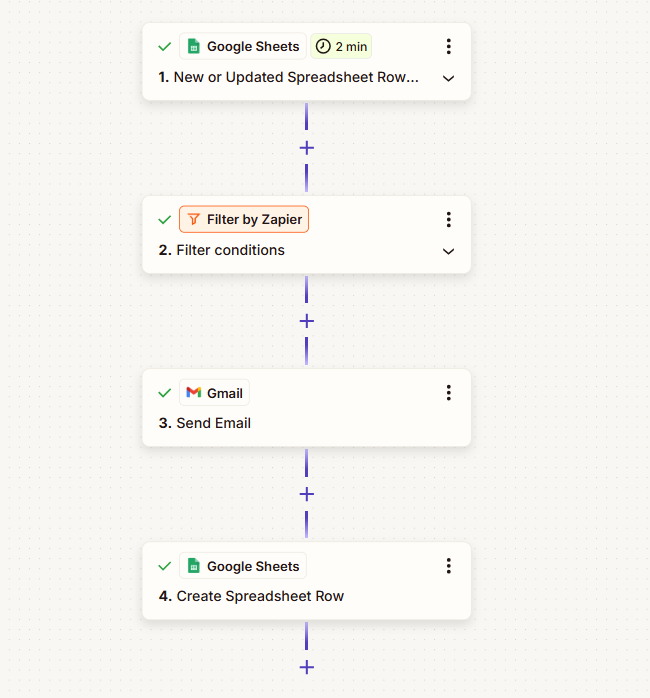Open three-dot menu on Gmail step

[x=448, y=392]
